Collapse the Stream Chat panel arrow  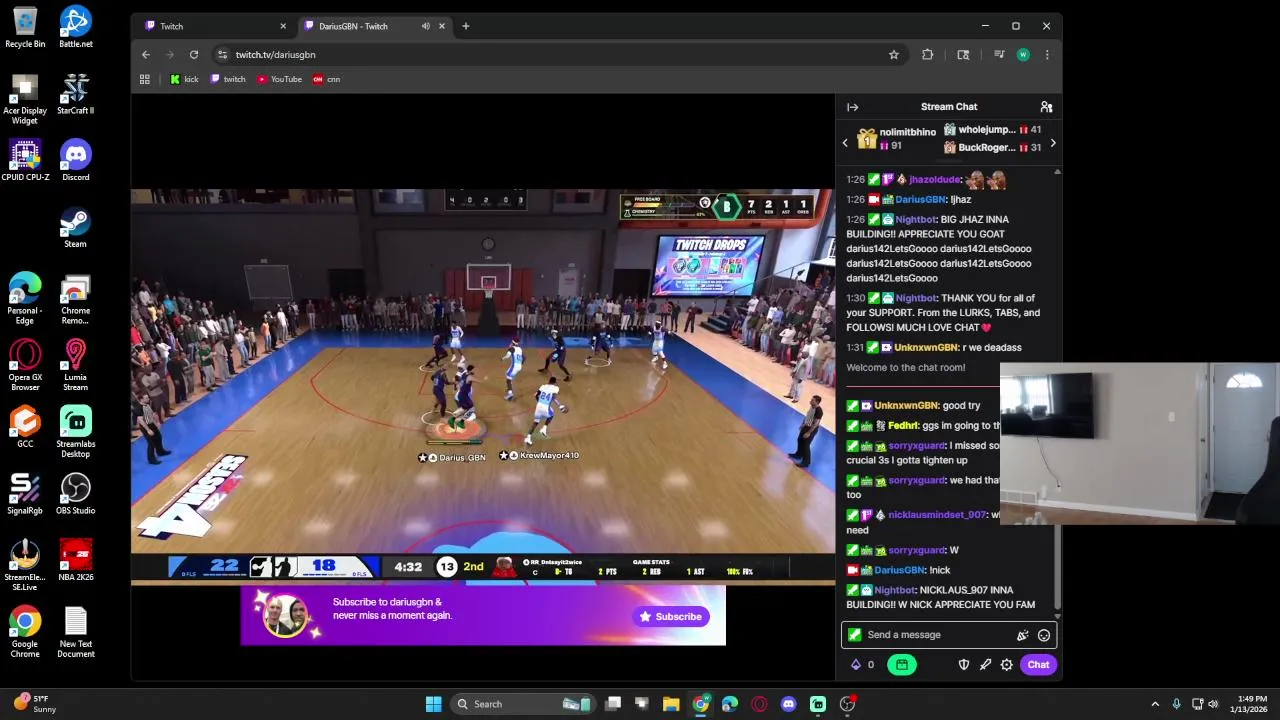click(x=852, y=107)
